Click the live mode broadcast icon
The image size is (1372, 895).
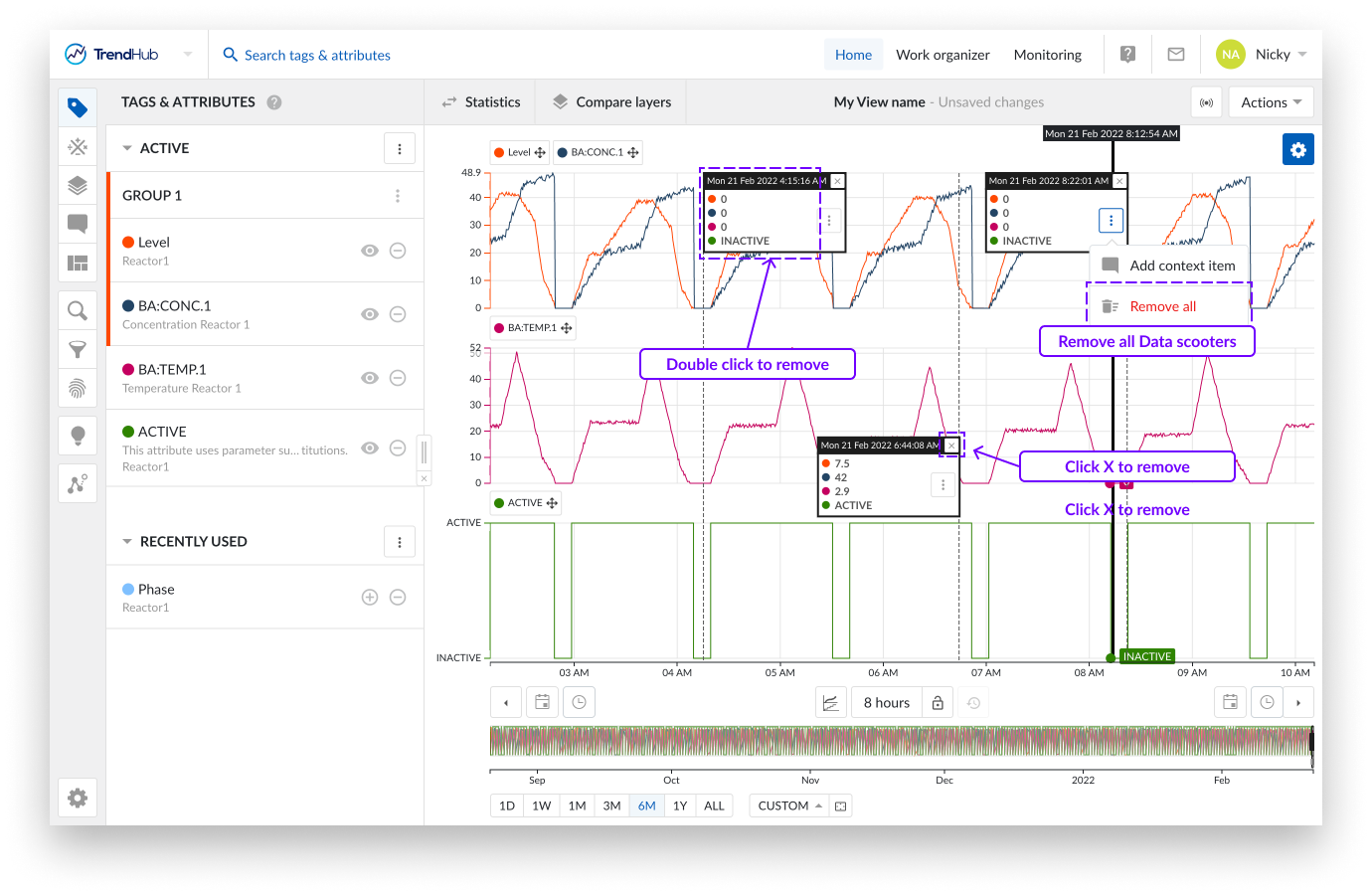click(x=1206, y=102)
